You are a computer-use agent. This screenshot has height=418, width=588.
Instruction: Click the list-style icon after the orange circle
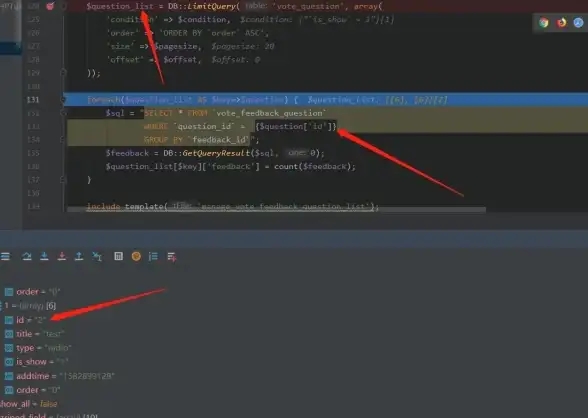pyautogui.click(x=153, y=256)
